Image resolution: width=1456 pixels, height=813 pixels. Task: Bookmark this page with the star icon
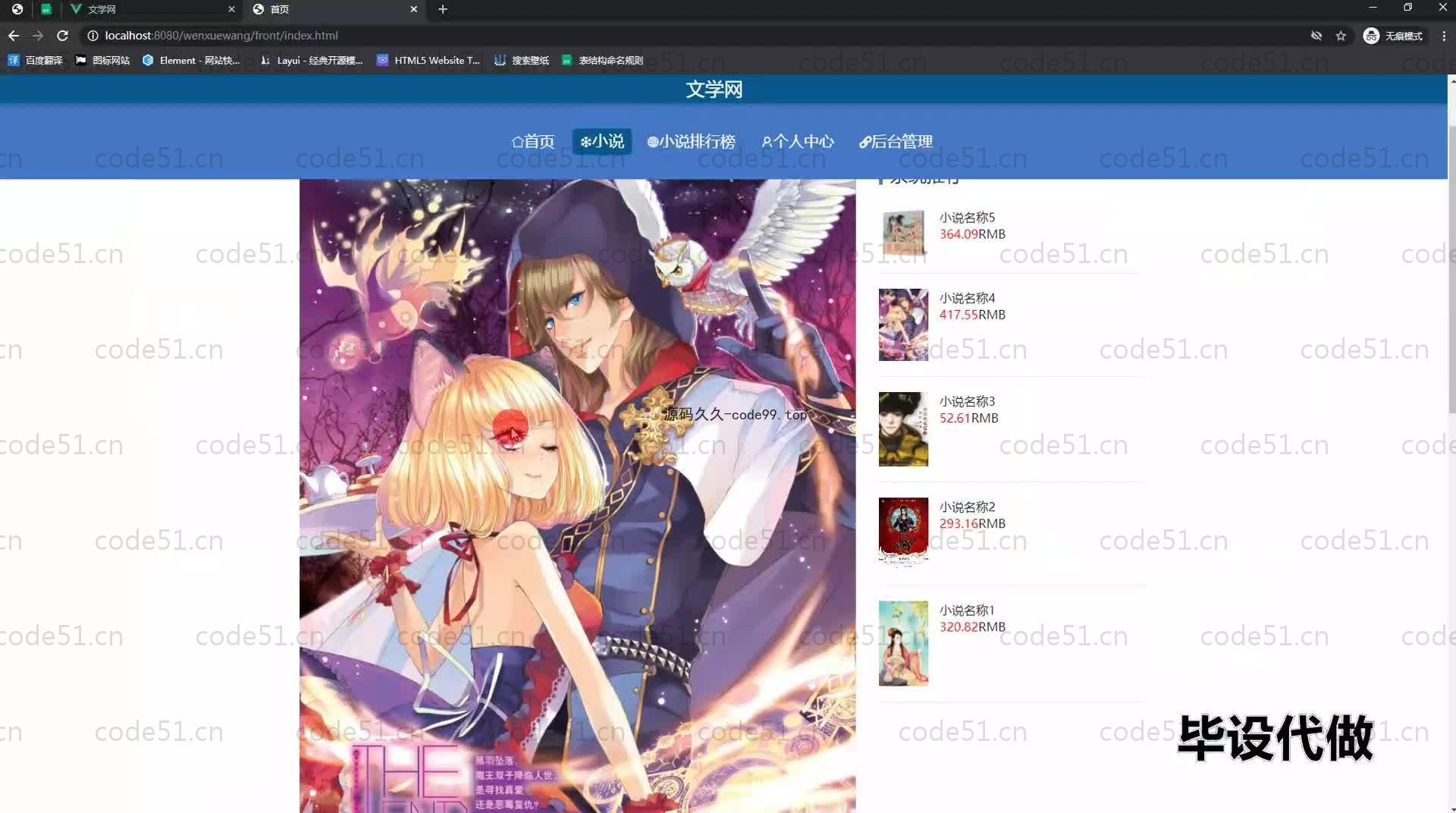[1341, 36]
